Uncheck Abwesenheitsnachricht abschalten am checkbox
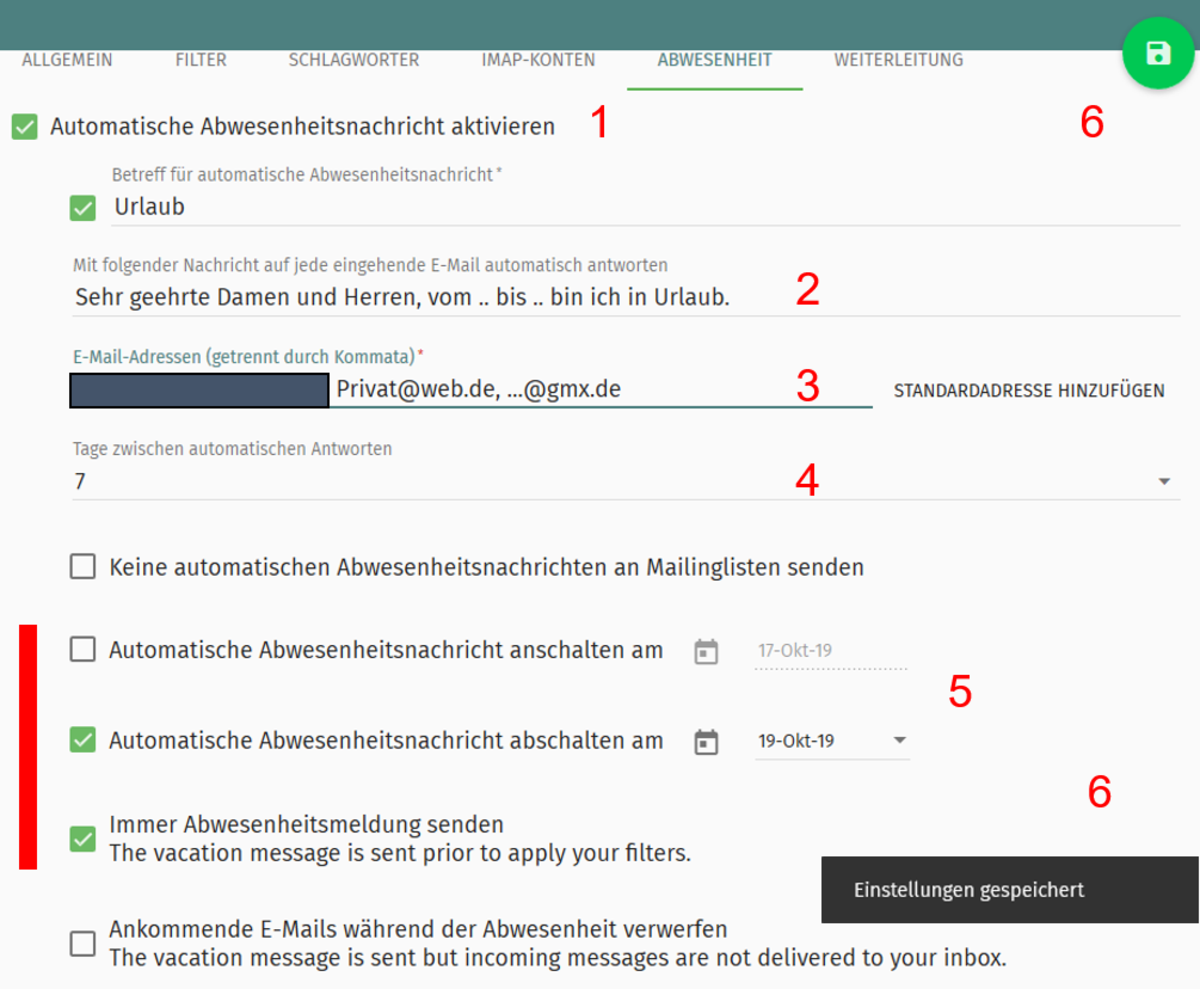This screenshot has width=1200, height=989. click(x=83, y=740)
